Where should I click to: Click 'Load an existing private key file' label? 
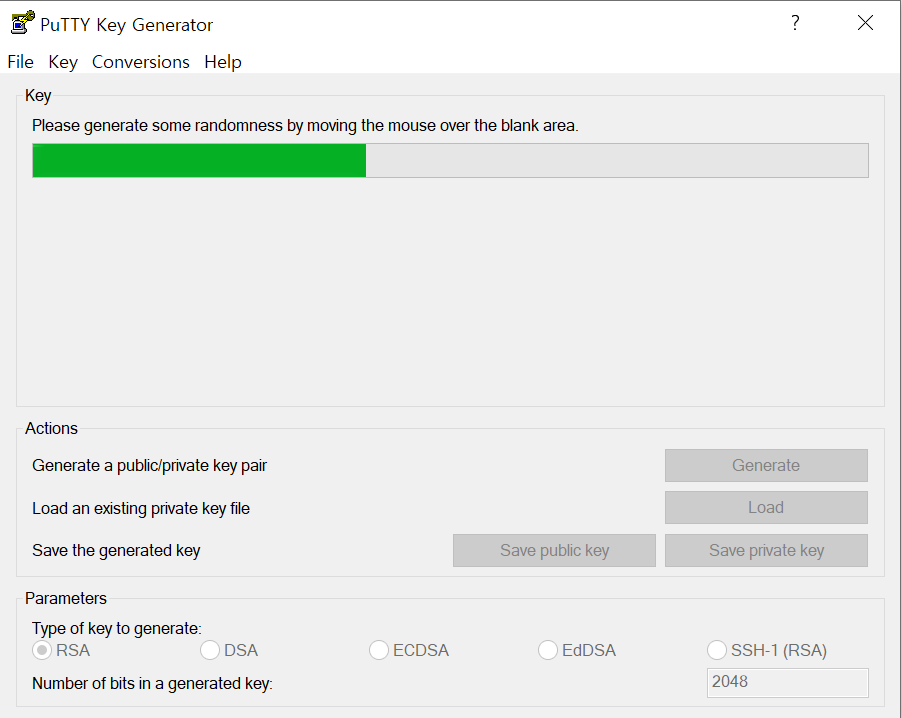[141, 509]
